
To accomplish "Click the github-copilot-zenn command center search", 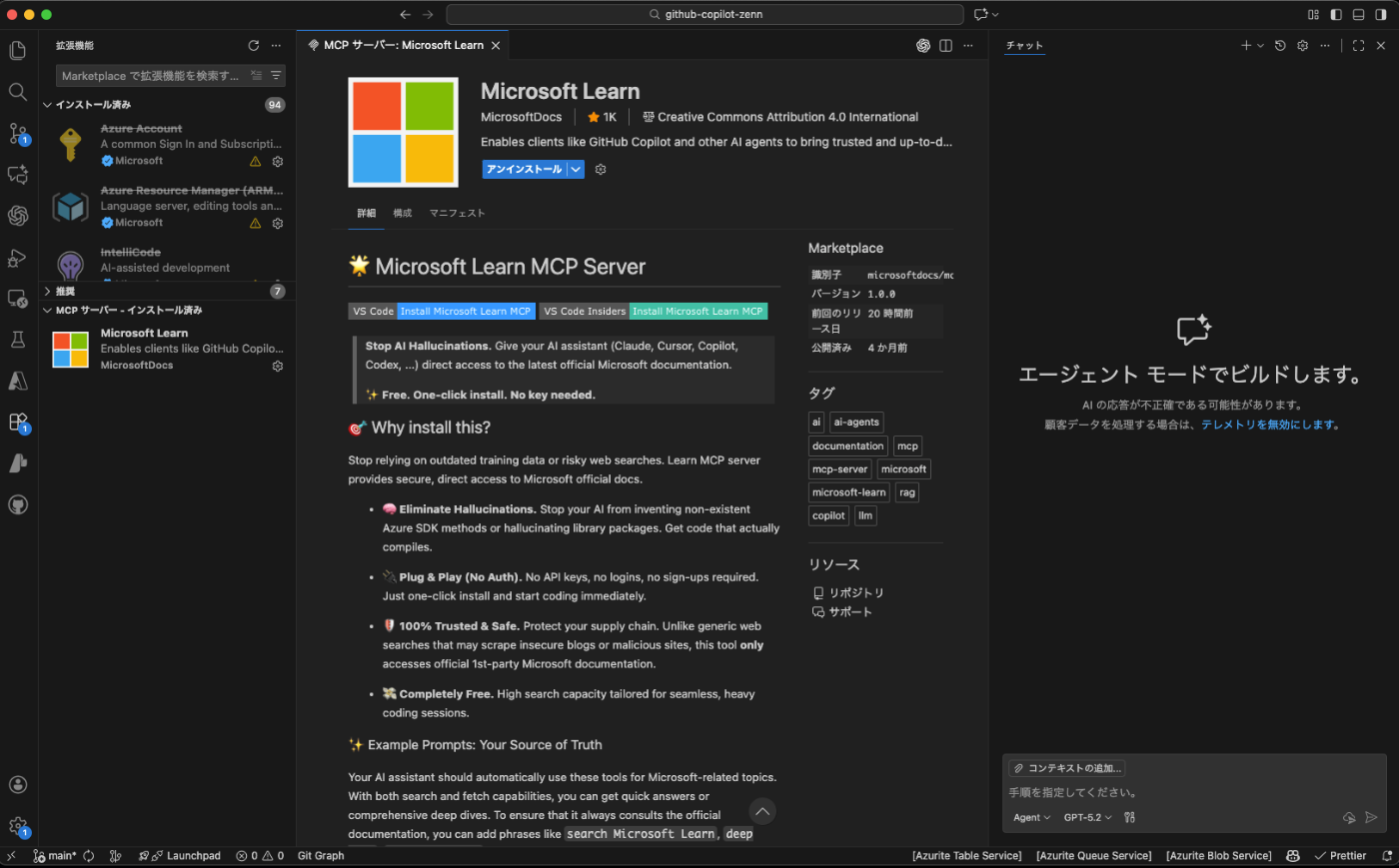I will click(704, 15).
